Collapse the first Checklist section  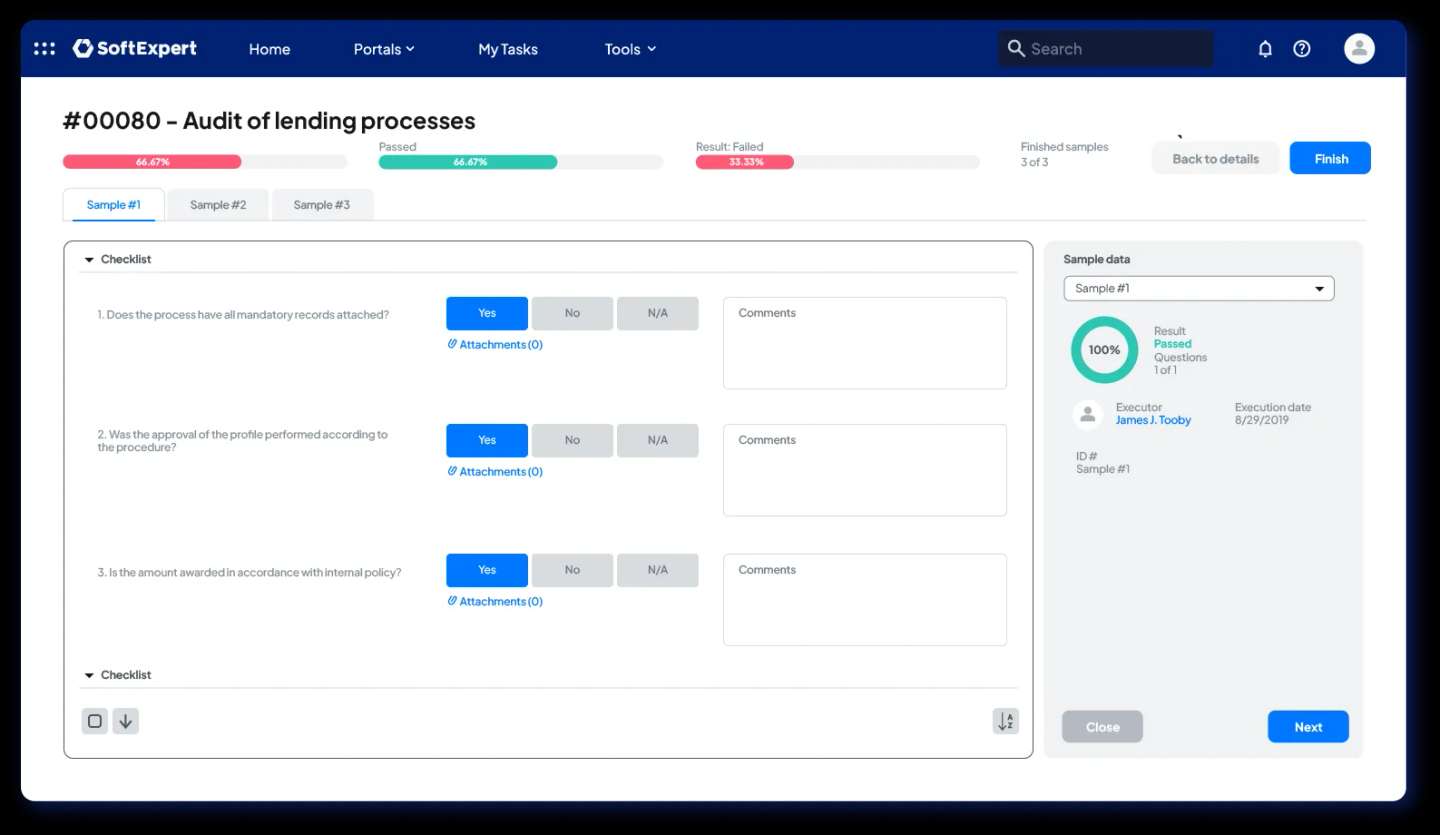click(x=89, y=260)
